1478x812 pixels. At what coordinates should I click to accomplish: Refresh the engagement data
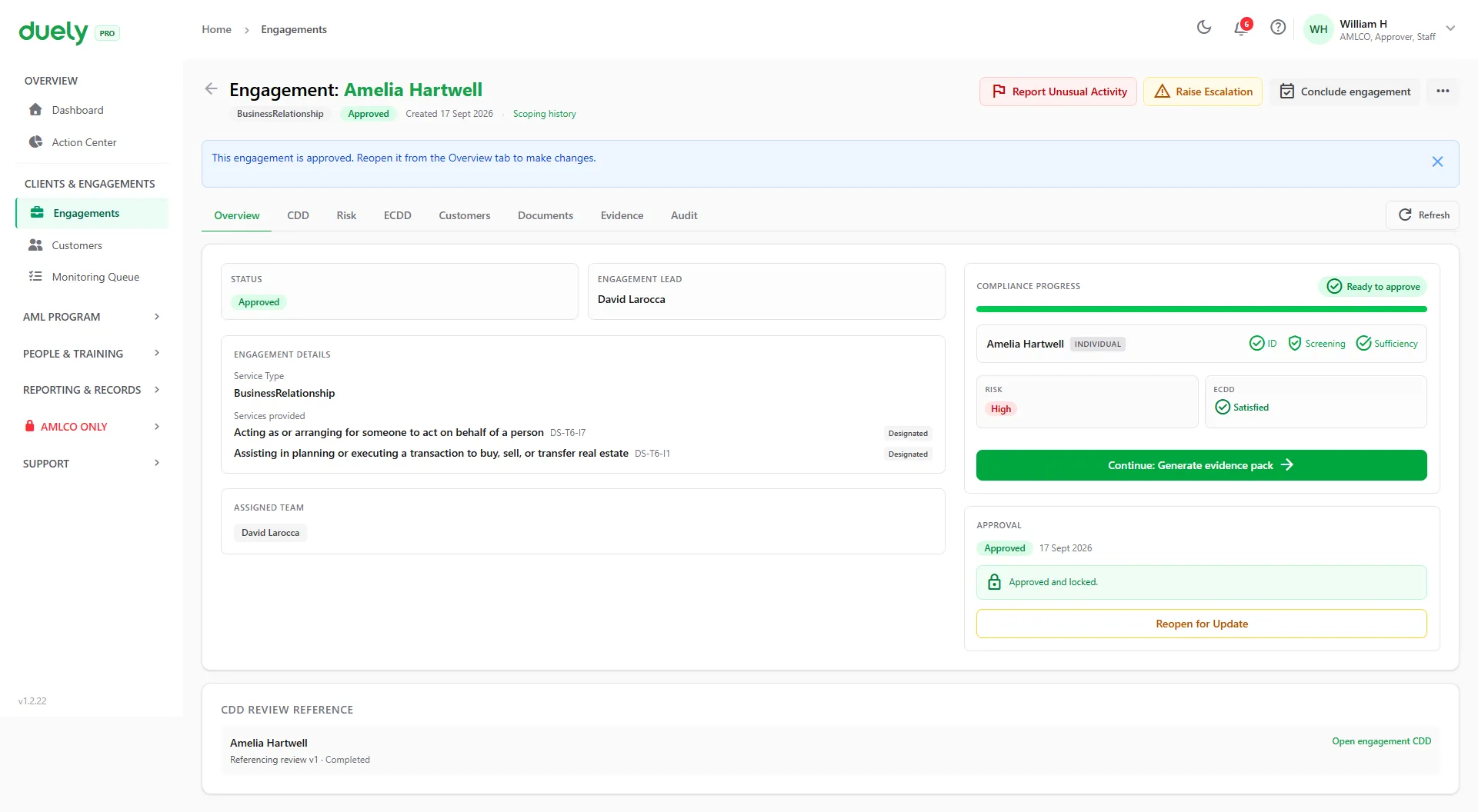pos(1423,215)
